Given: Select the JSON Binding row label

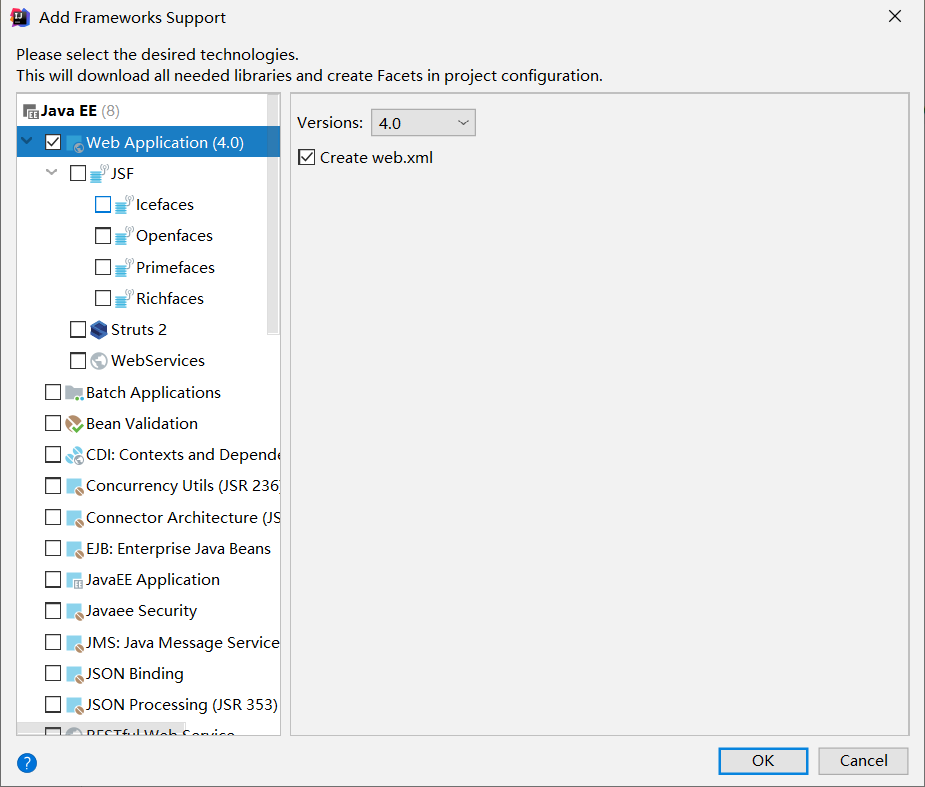Looking at the screenshot, I should (135, 674).
